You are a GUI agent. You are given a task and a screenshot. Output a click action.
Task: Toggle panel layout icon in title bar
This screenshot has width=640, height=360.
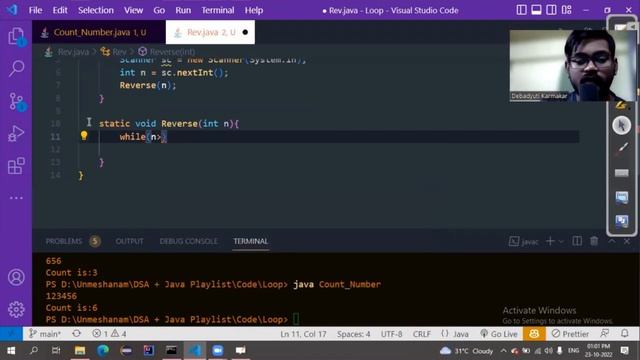point(536,10)
